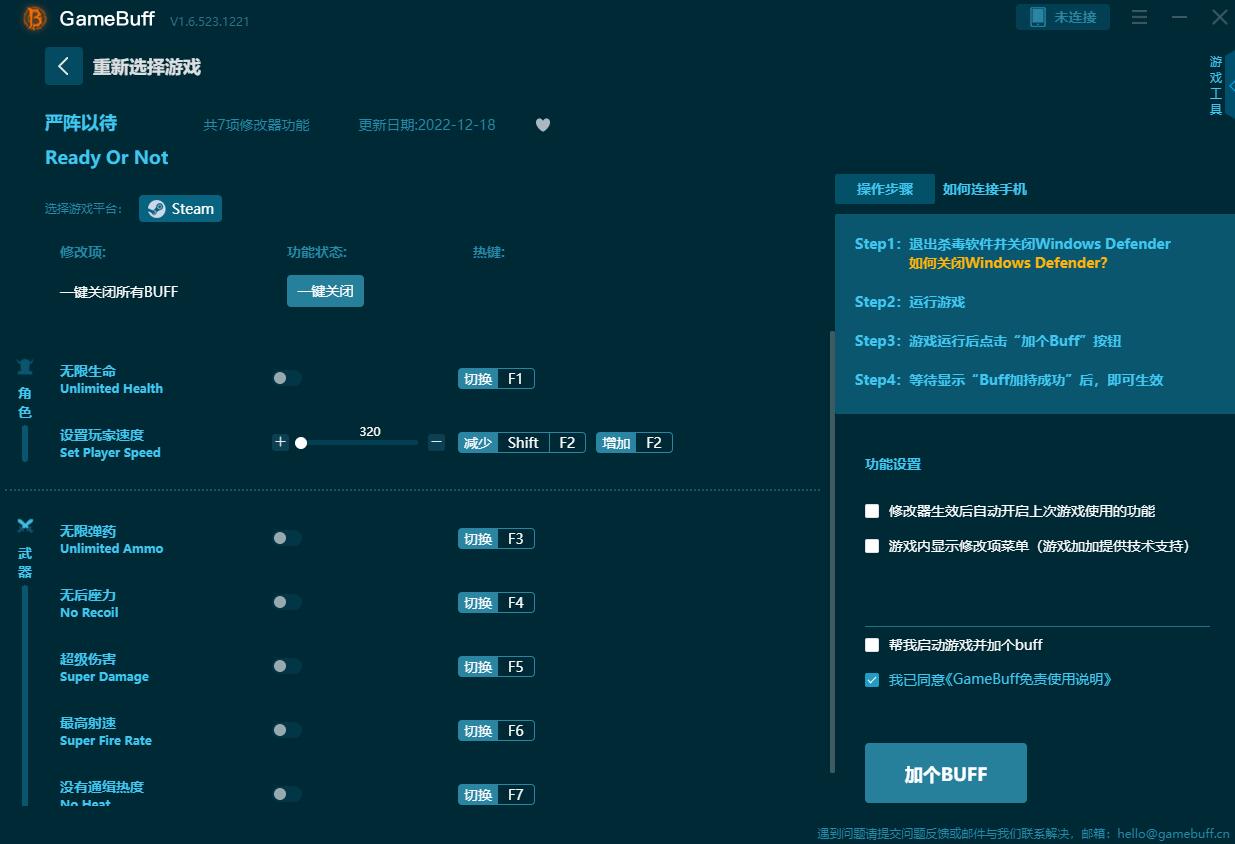Uncheck the GameBuff disclaimer agreement checkbox

(x=872, y=680)
